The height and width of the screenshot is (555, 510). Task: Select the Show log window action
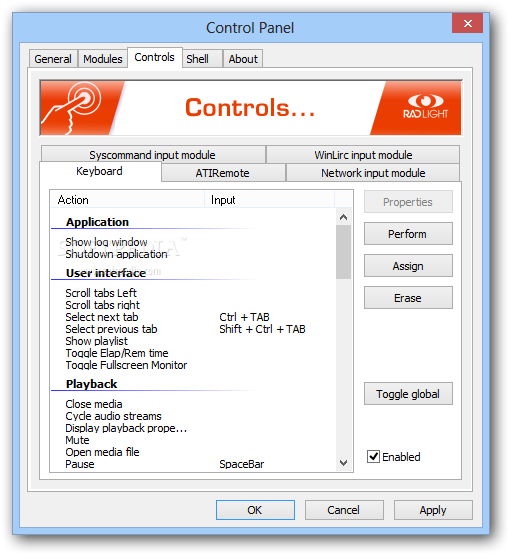[x=106, y=242]
